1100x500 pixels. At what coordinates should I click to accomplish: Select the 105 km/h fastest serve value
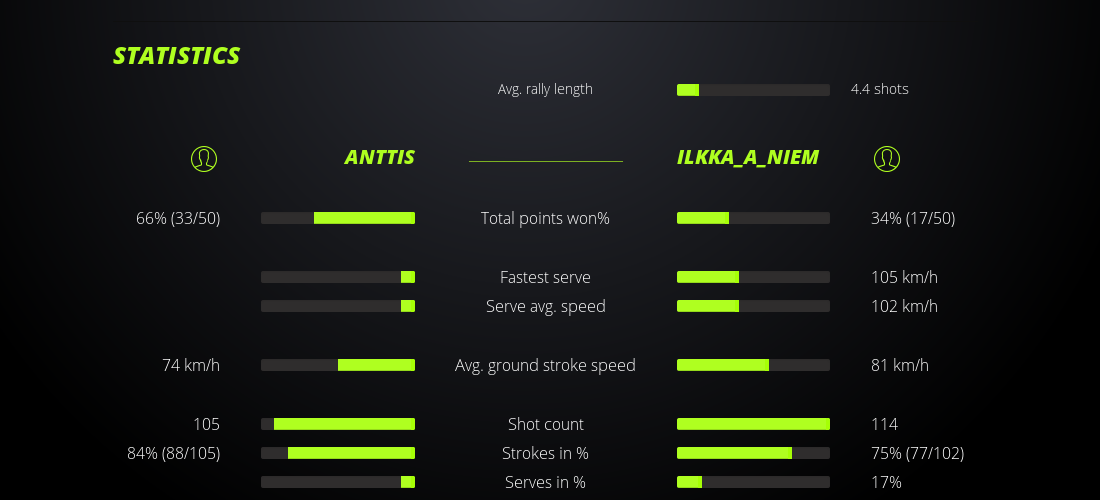(904, 277)
